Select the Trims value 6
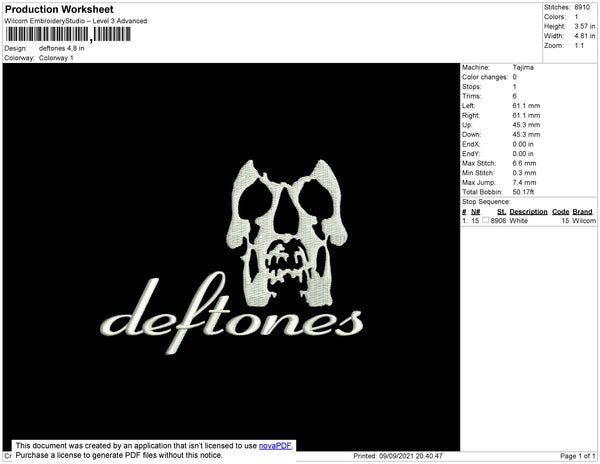The height and width of the screenshot is (464, 600). (x=515, y=96)
